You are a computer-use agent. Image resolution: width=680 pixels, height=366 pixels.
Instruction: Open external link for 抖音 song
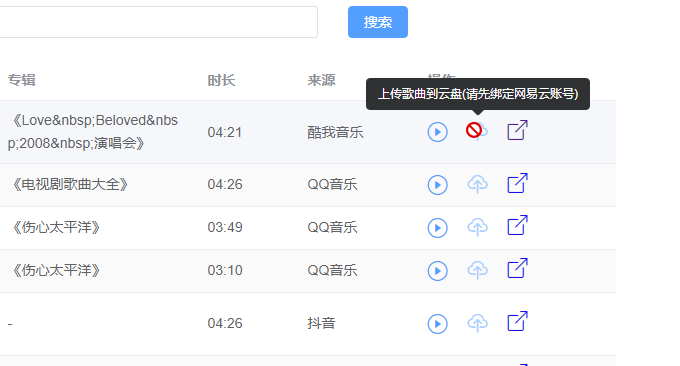(517, 321)
